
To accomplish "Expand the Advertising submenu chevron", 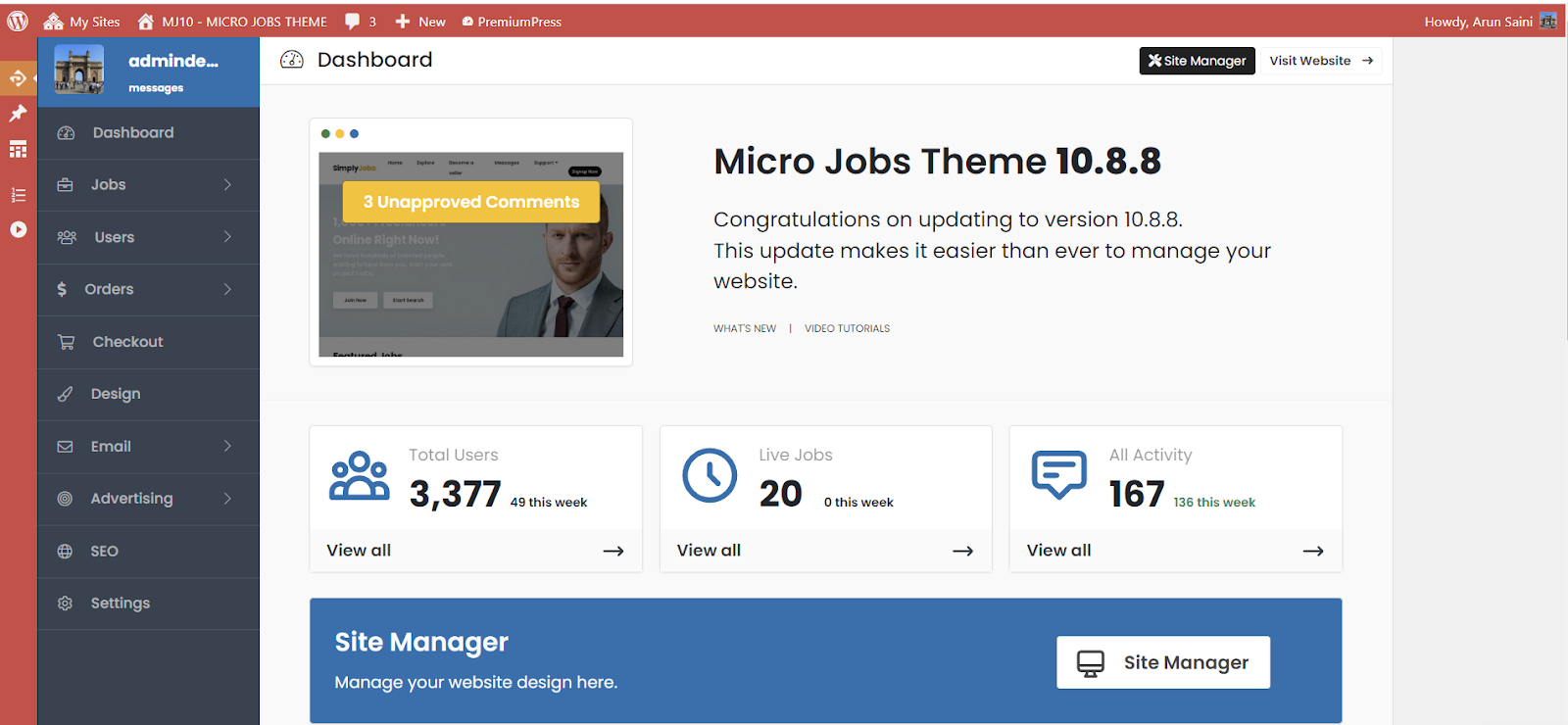I will click(x=227, y=499).
